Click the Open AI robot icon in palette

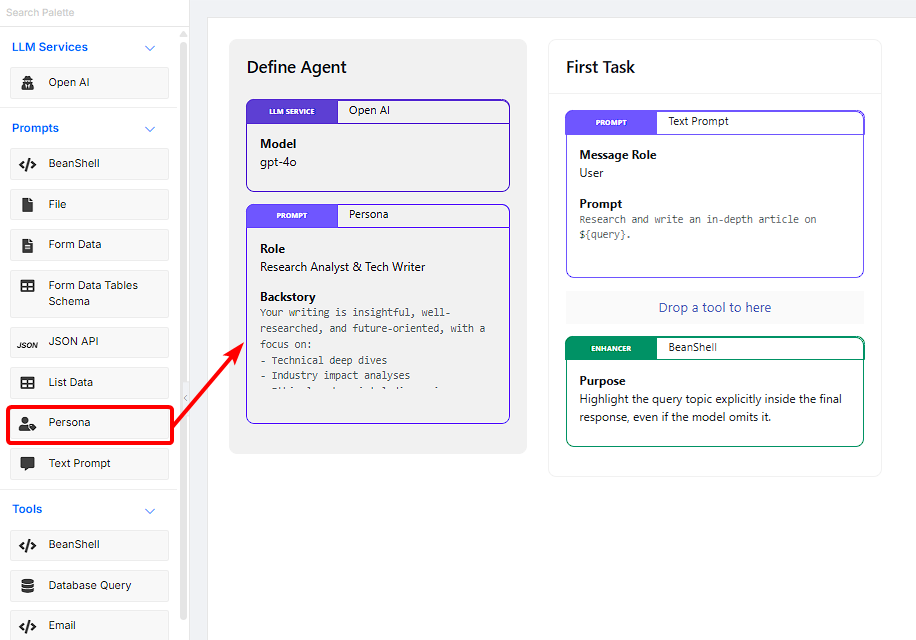28,83
